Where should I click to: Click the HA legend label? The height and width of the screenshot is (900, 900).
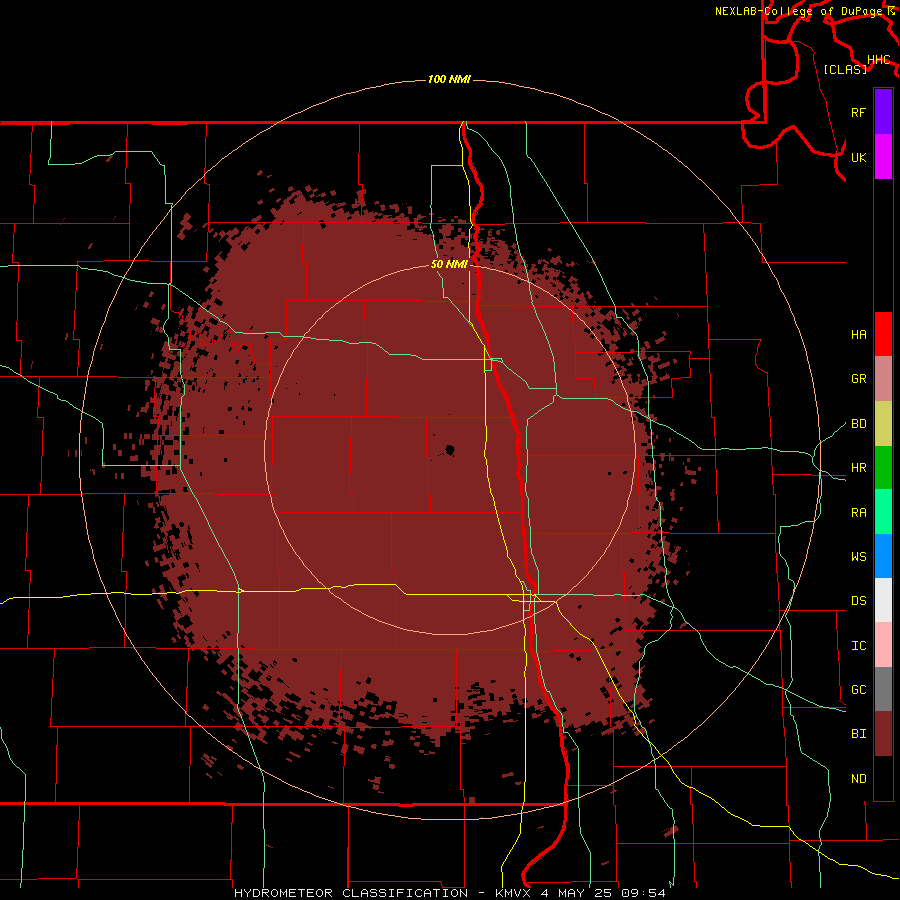859,335
